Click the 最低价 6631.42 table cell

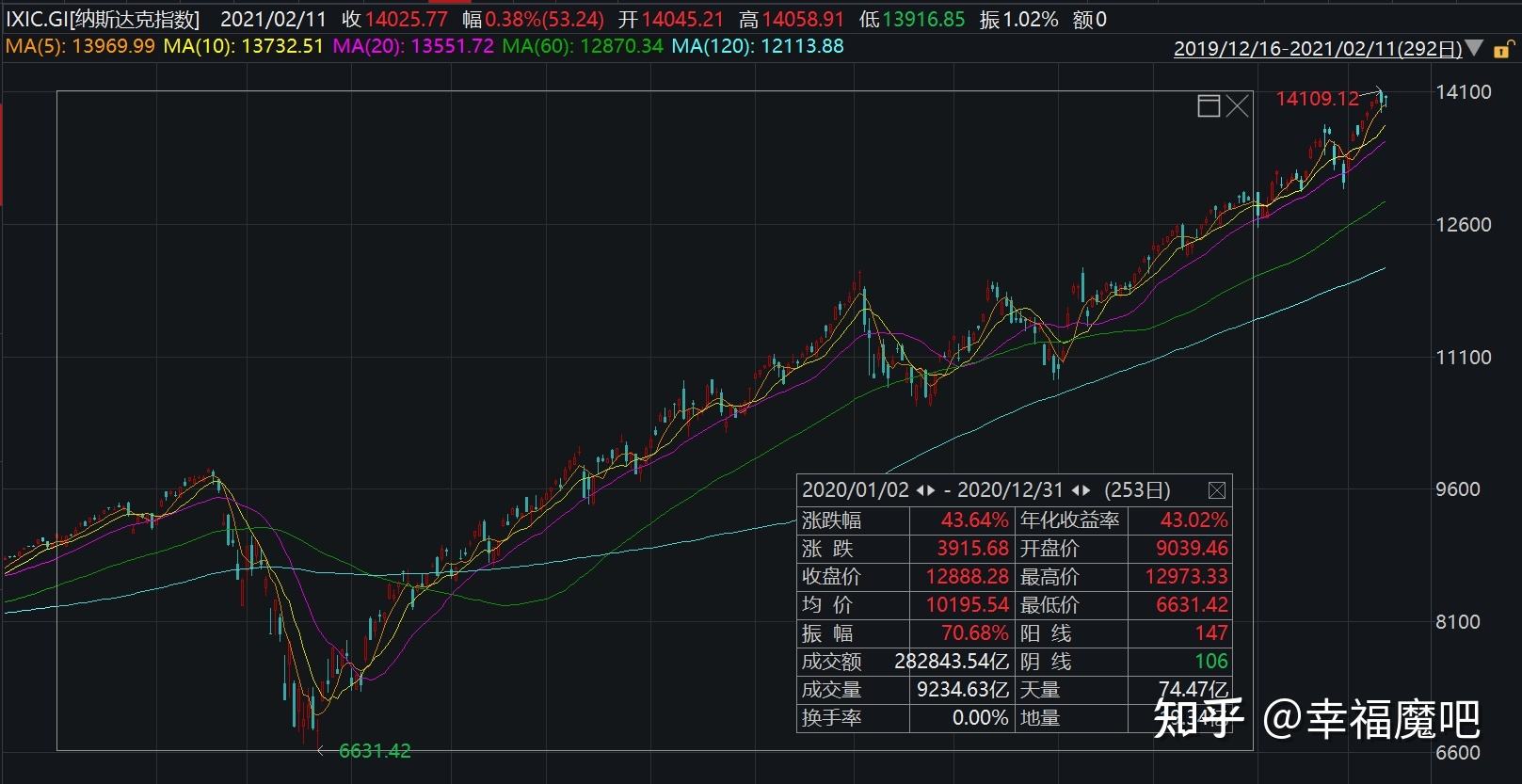click(1180, 605)
